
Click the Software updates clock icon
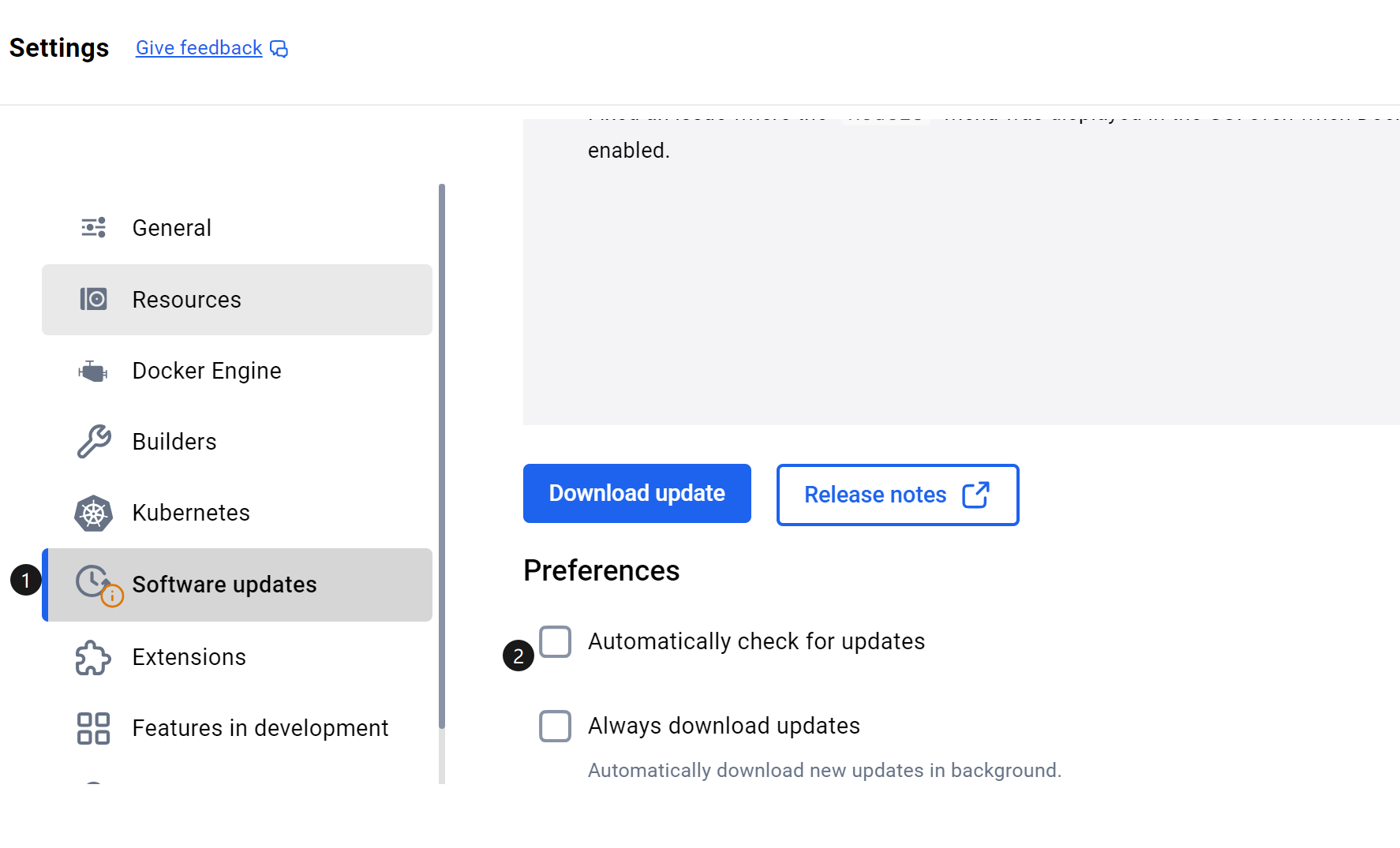95,584
